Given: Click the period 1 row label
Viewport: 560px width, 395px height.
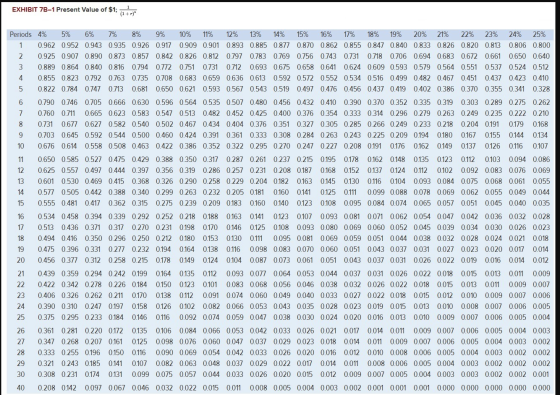Looking at the screenshot, I should pos(21,45).
